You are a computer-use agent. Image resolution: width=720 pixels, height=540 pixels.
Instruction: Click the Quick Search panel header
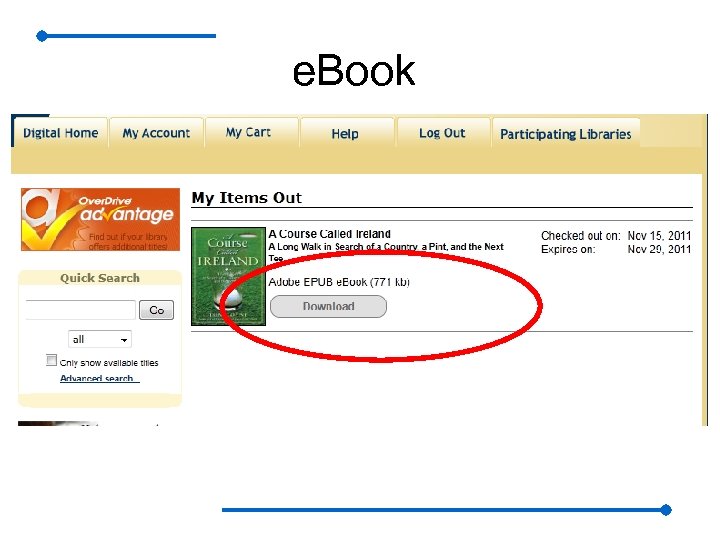click(100, 278)
